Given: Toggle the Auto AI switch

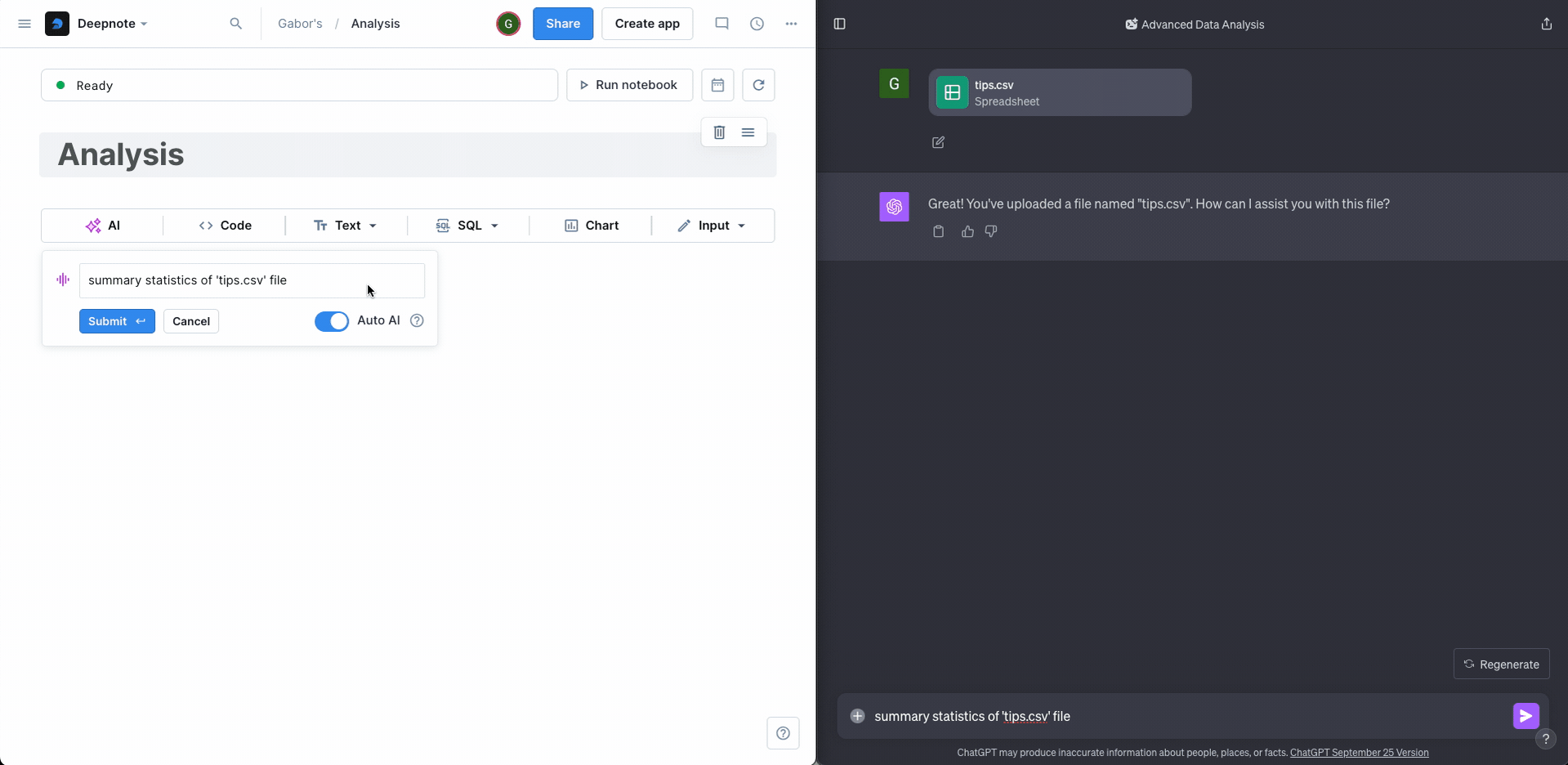Looking at the screenshot, I should point(332,321).
